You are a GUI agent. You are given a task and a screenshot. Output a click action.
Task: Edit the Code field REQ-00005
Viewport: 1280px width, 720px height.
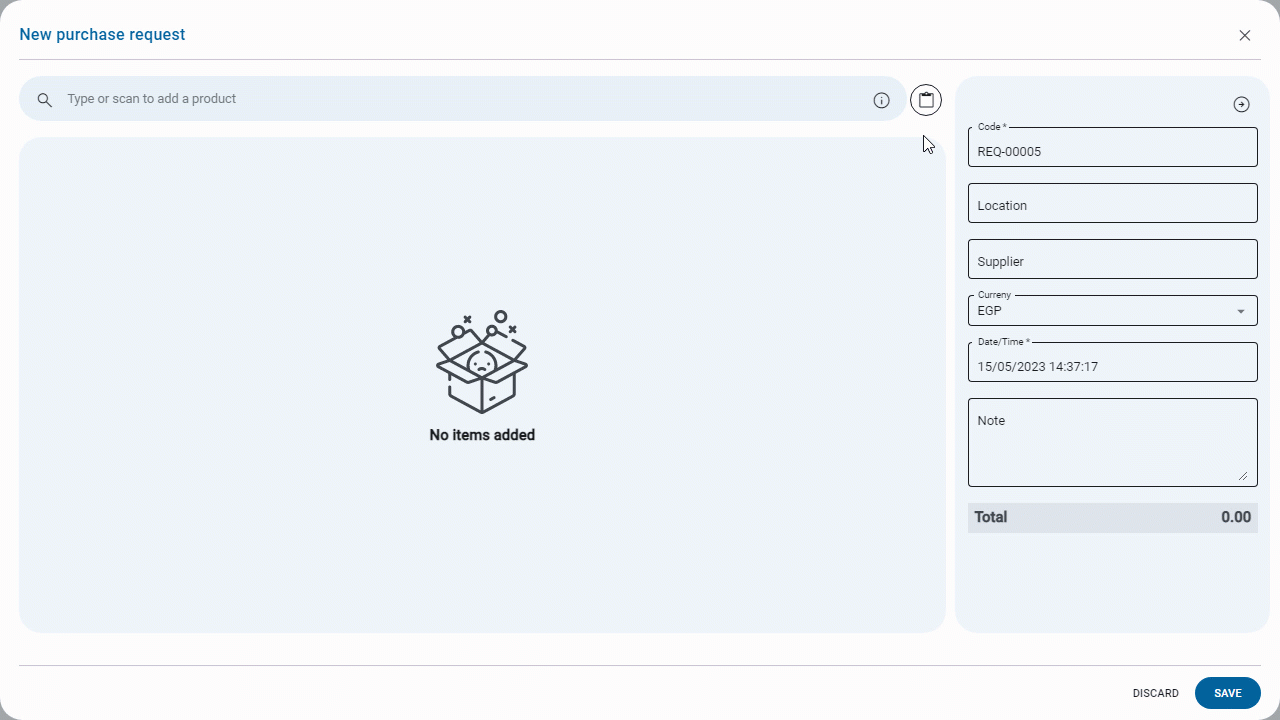pos(1112,147)
